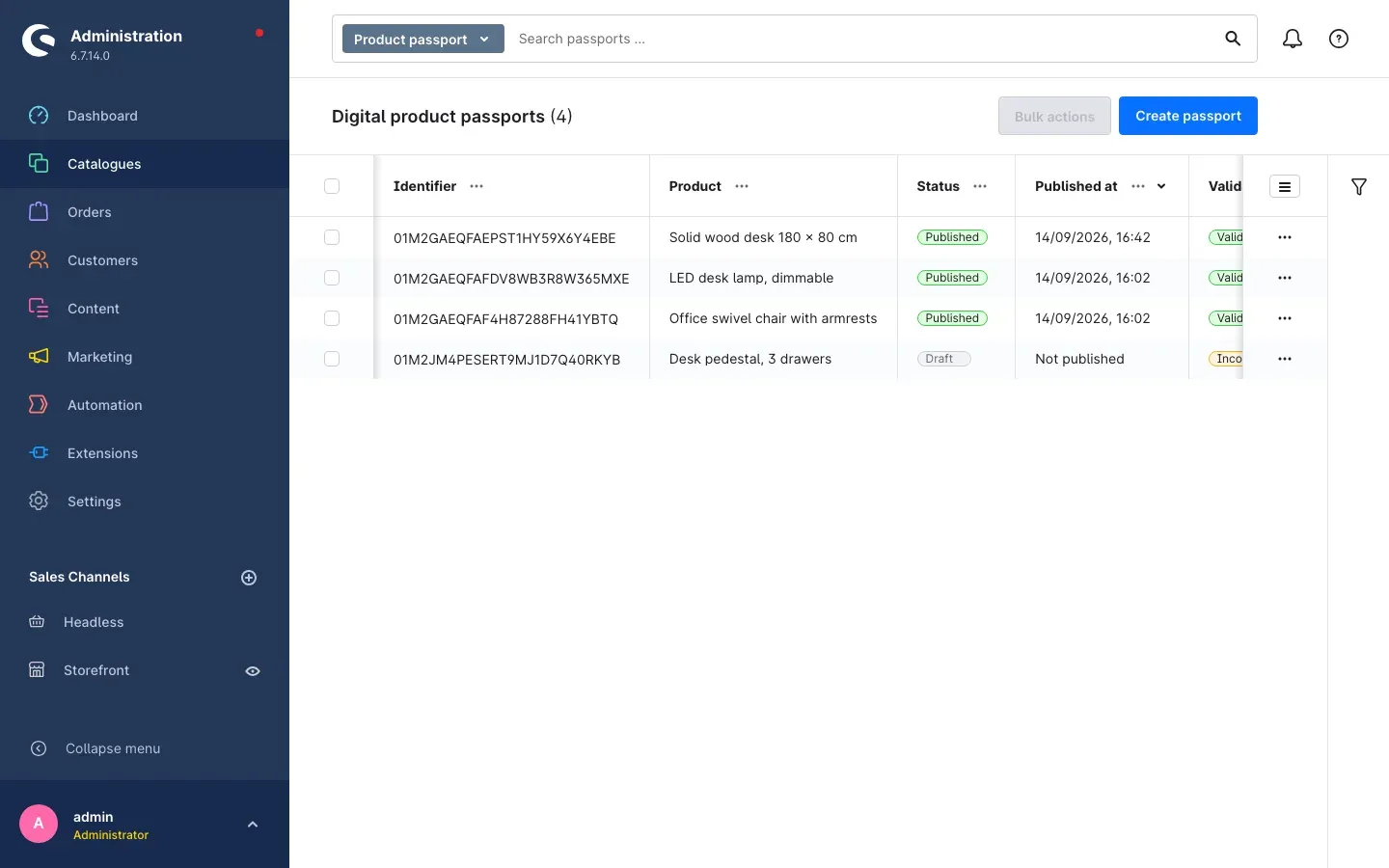Open the Content menu item

coord(145,309)
